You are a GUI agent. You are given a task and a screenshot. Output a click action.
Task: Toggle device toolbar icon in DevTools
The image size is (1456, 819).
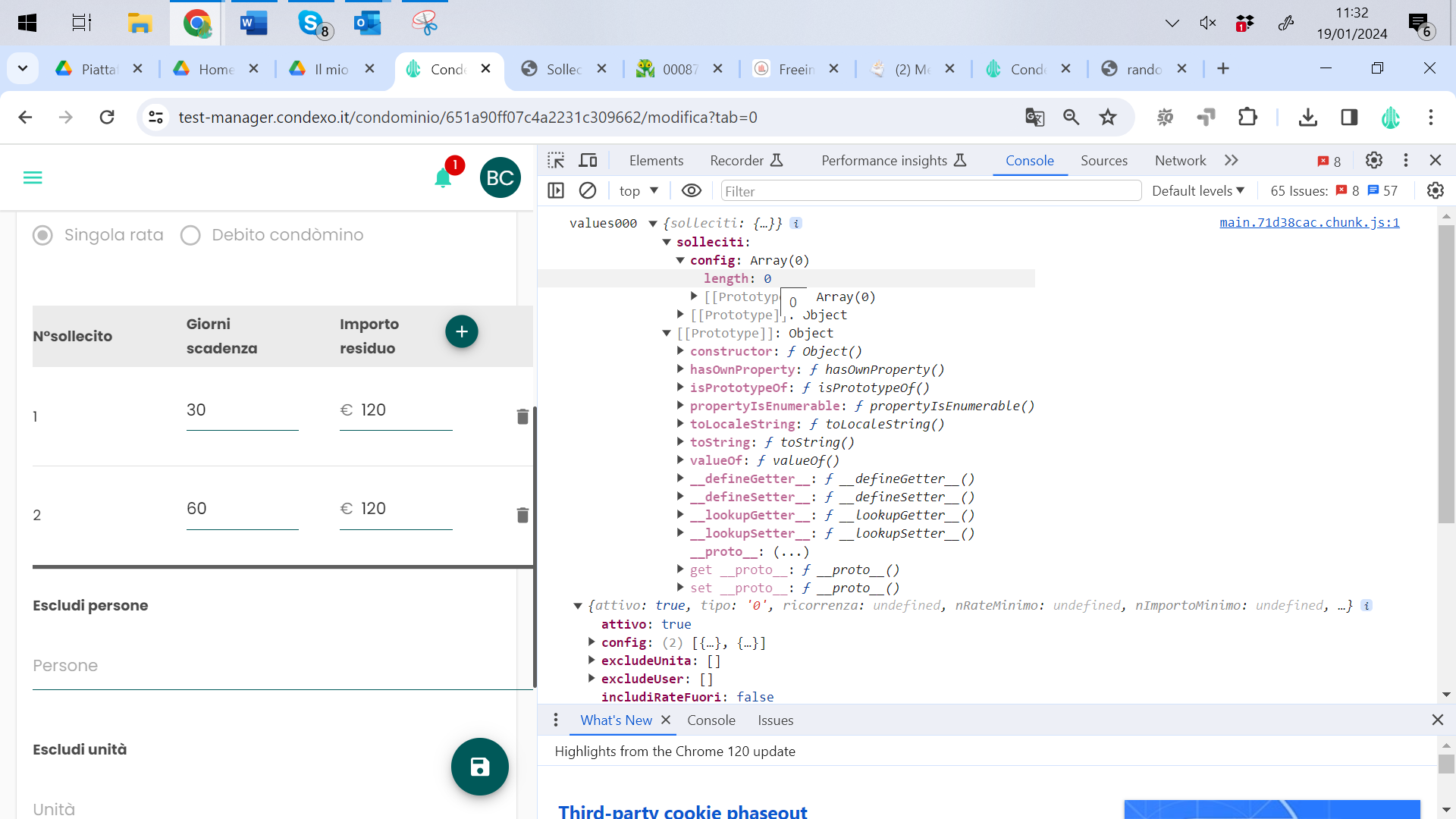click(588, 160)
